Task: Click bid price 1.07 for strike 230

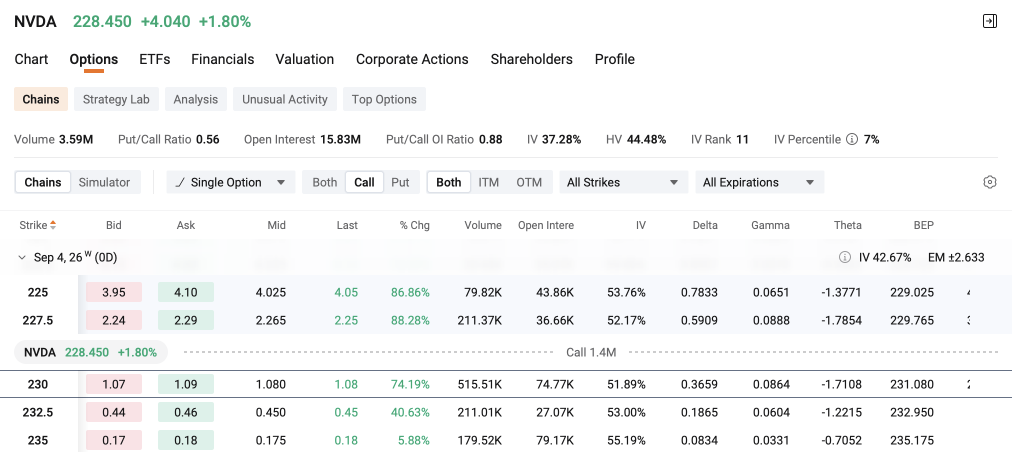Action: click(x=114, y=384)
